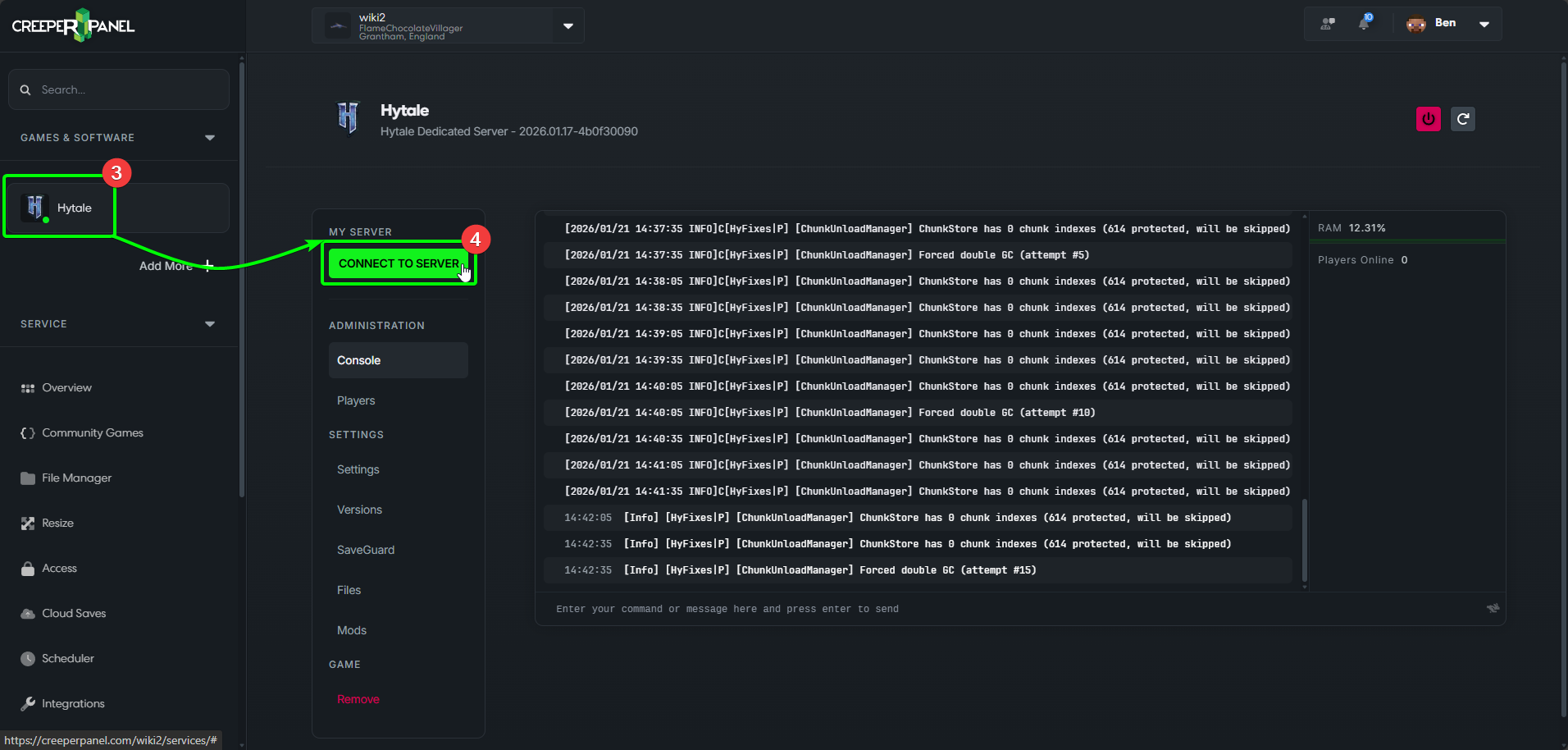Select the Hytale game icon in sidebar
This screenshot has width=1568, height=750.
(x=34, y=208)
